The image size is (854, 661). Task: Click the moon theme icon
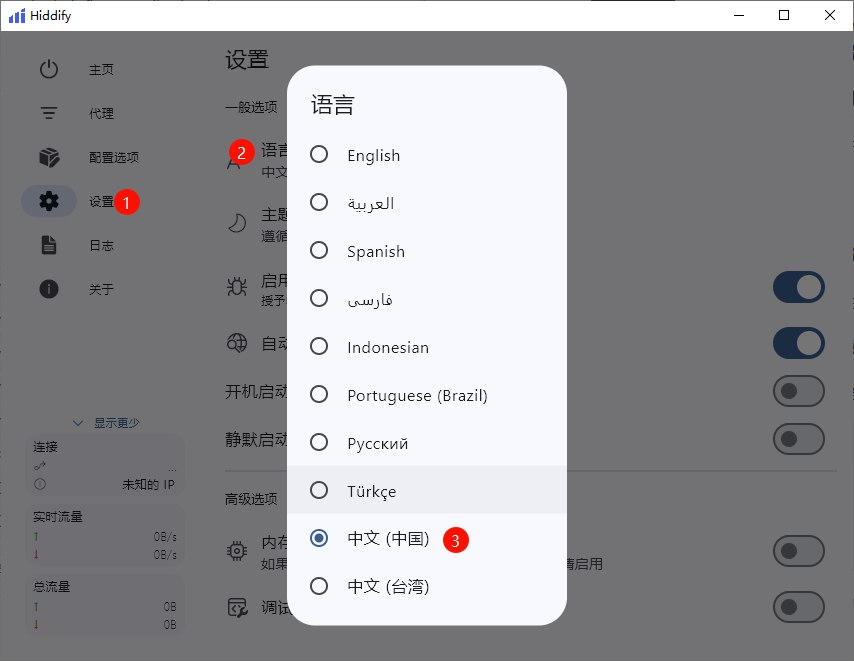click(x=236, y=224)
